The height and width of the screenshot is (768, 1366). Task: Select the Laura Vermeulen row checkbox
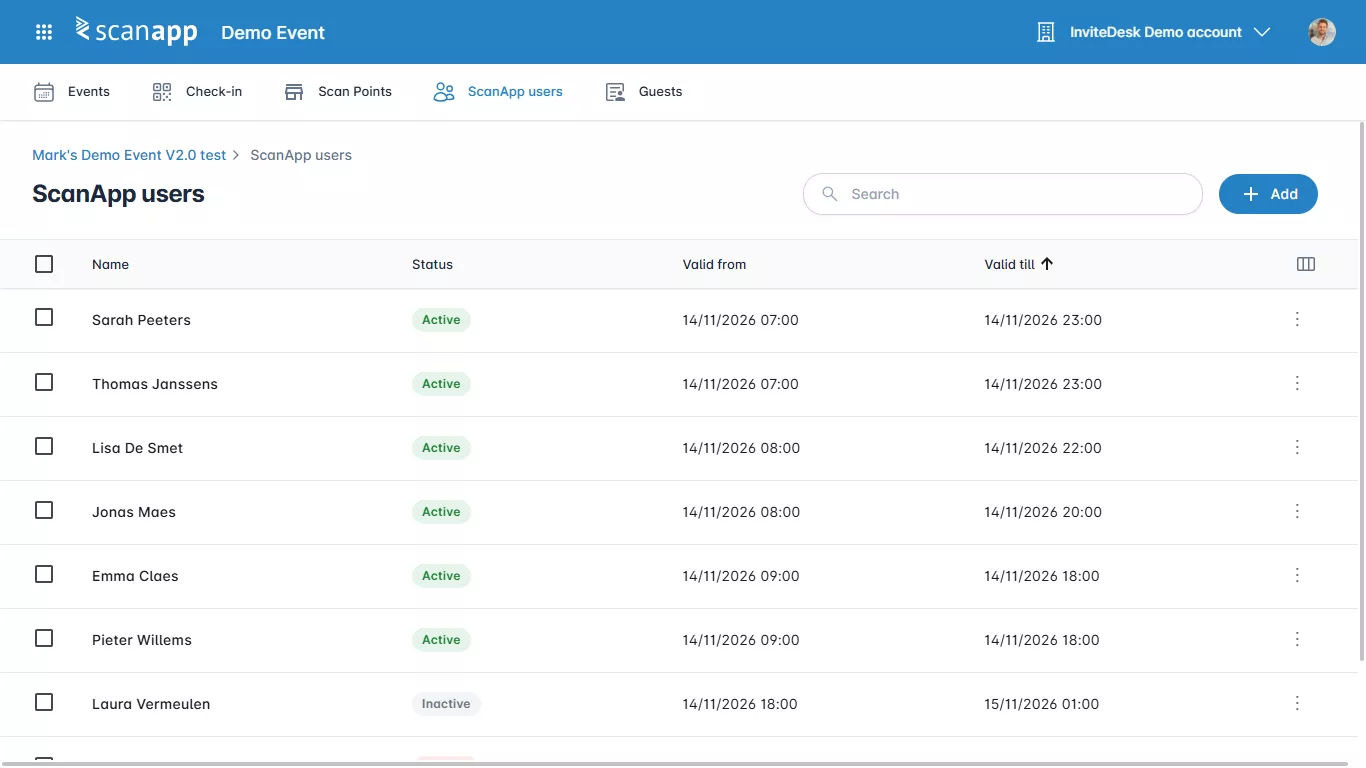44,702
